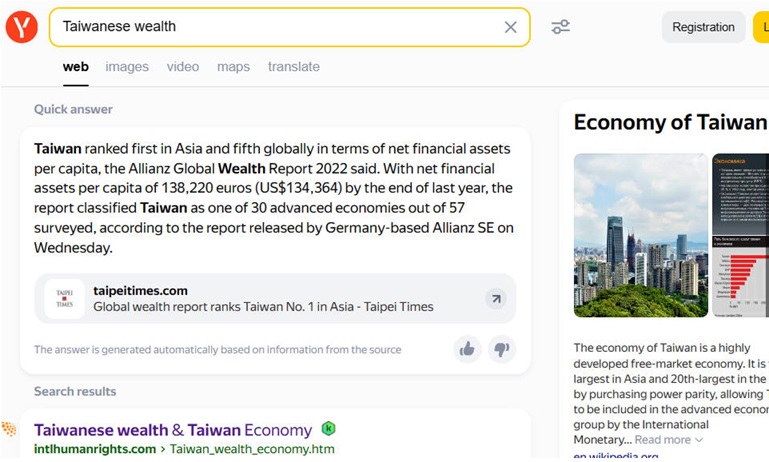This screenshot has height=462, width=769.
Task: Open the Taipei skyline thumbnail image
Action: pyautogui.click(x=640, y=235)
